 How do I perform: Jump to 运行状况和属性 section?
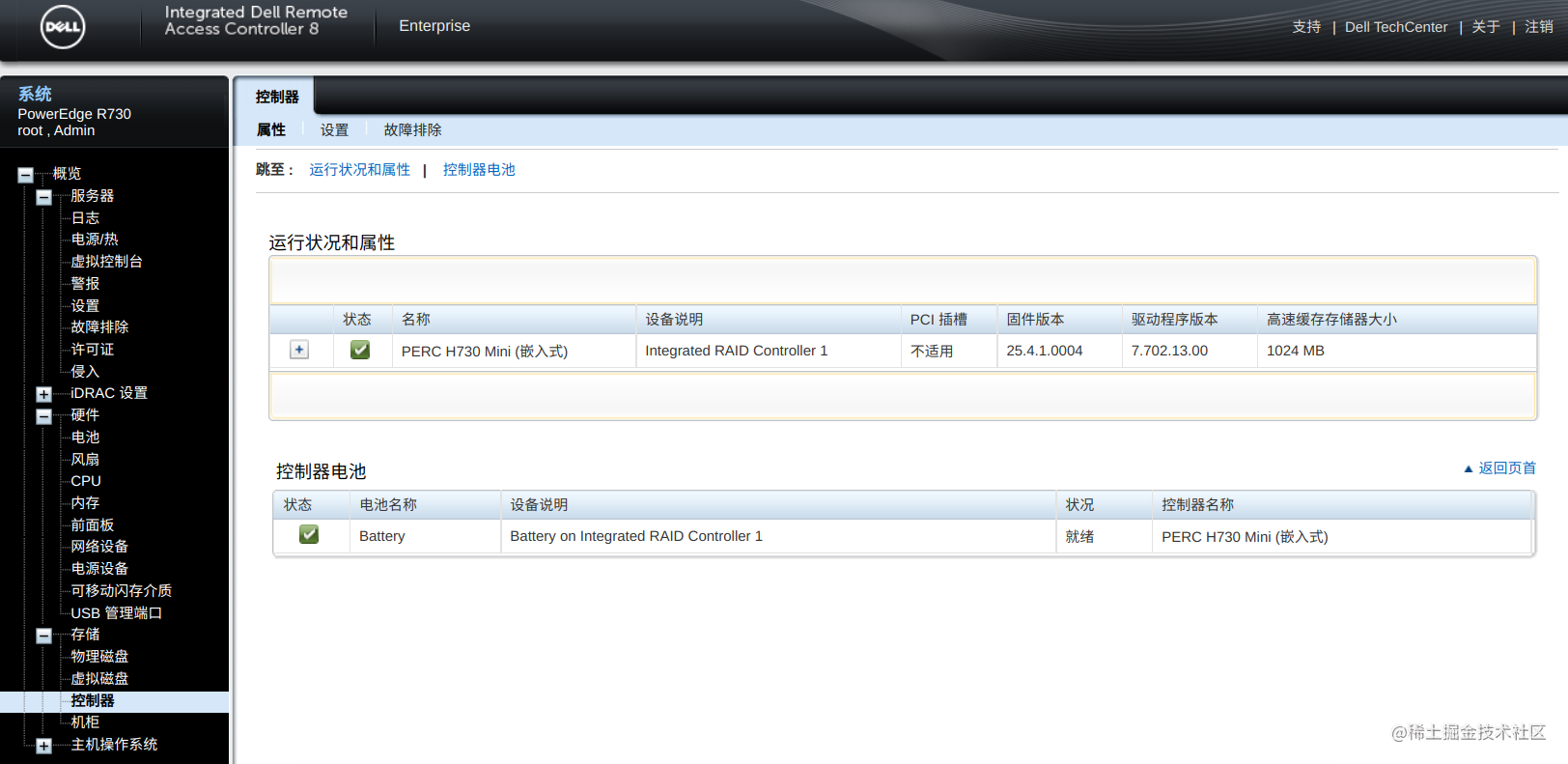tap(359, 169)
